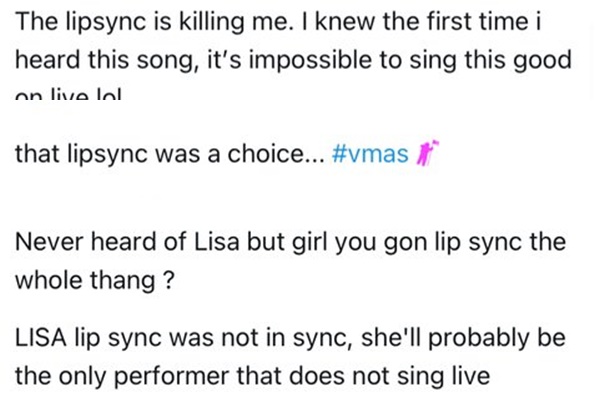Open the #vmas hashtag link
600x400 pixels.
pyautogui.click(x=364, y=155)
